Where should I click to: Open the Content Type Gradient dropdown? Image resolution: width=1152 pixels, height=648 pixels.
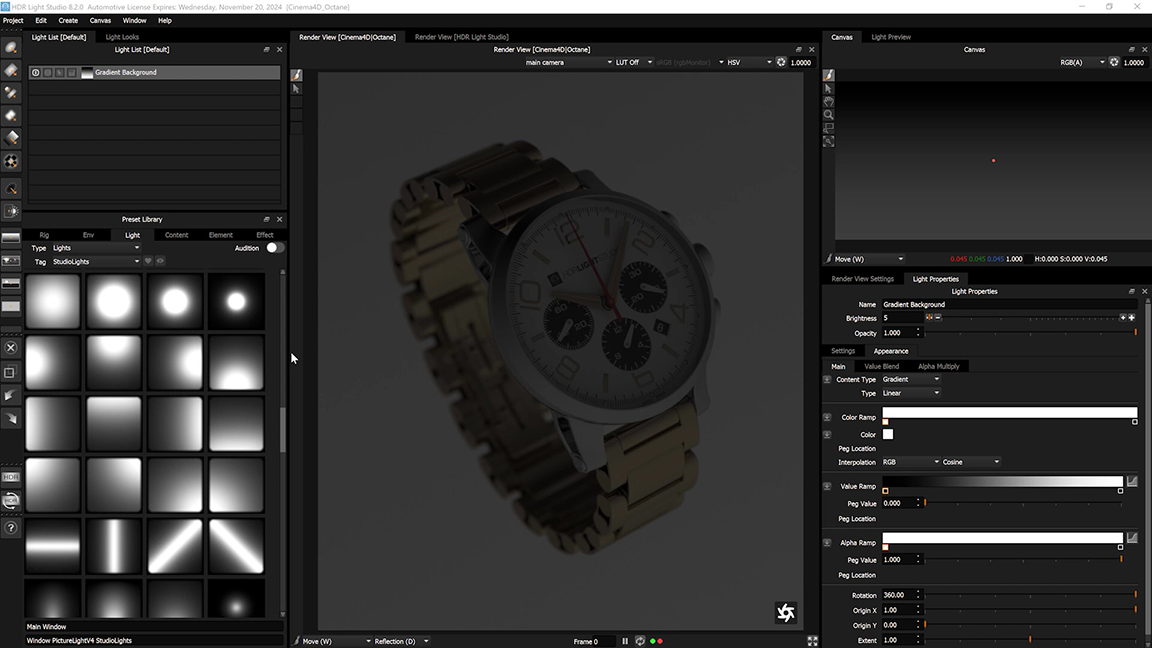[910, 380]
